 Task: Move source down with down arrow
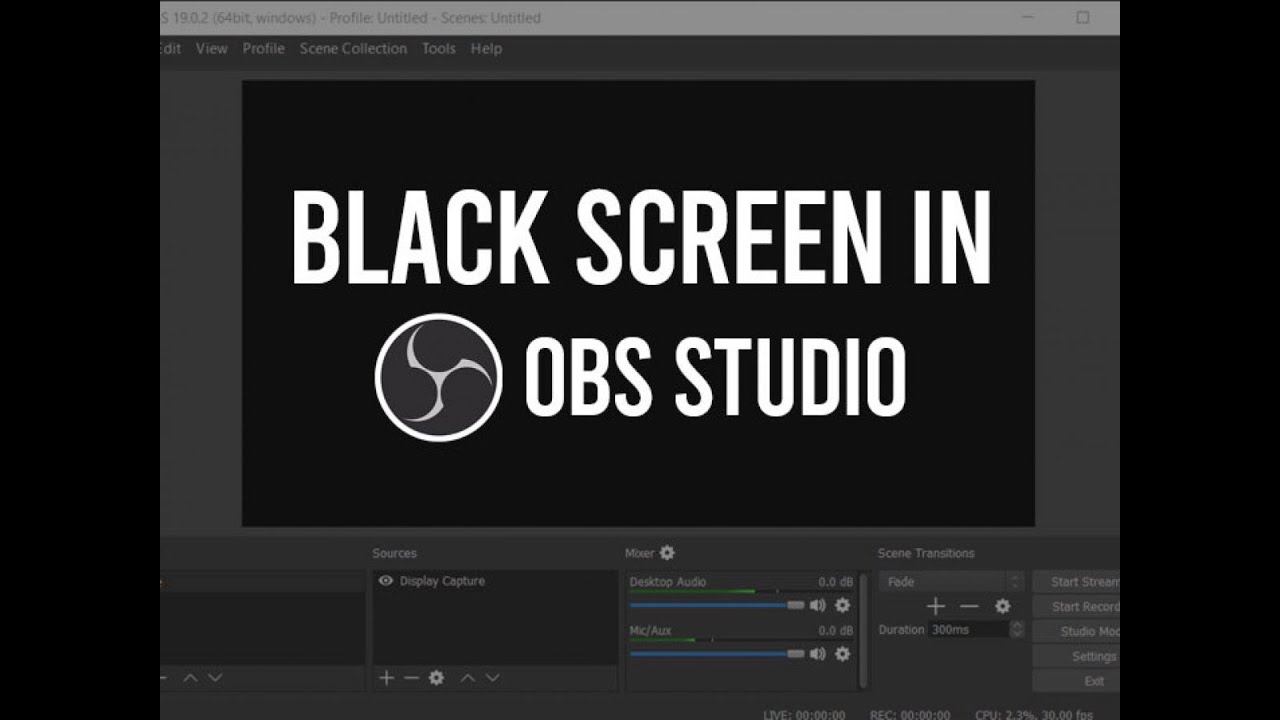coord(492,678)
